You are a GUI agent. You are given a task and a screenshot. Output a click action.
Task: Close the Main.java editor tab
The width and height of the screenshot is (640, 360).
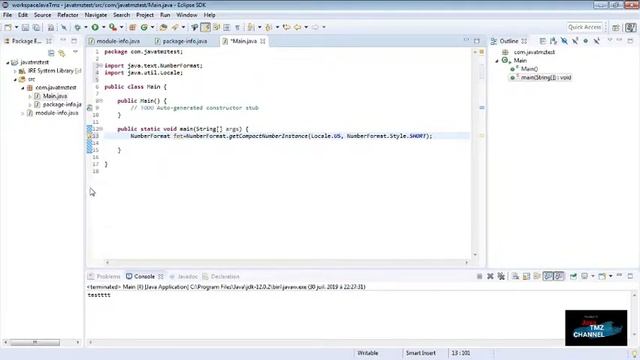pyautogui.click(x=263, y=41)
